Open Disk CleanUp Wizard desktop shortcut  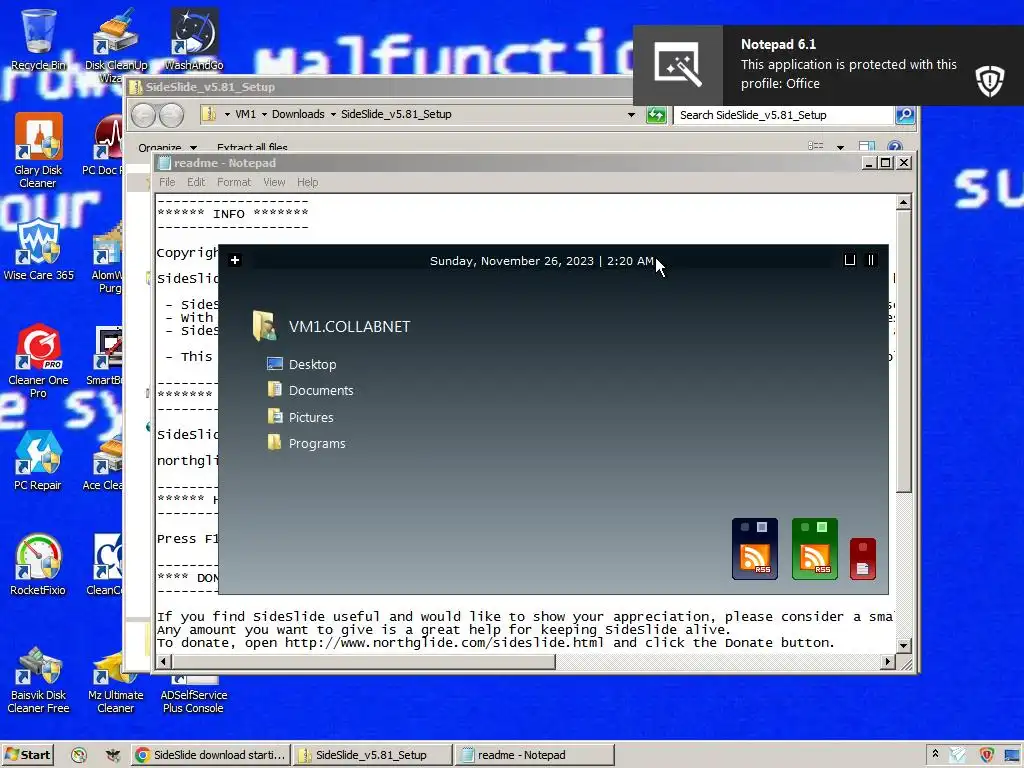coord(116,44)
